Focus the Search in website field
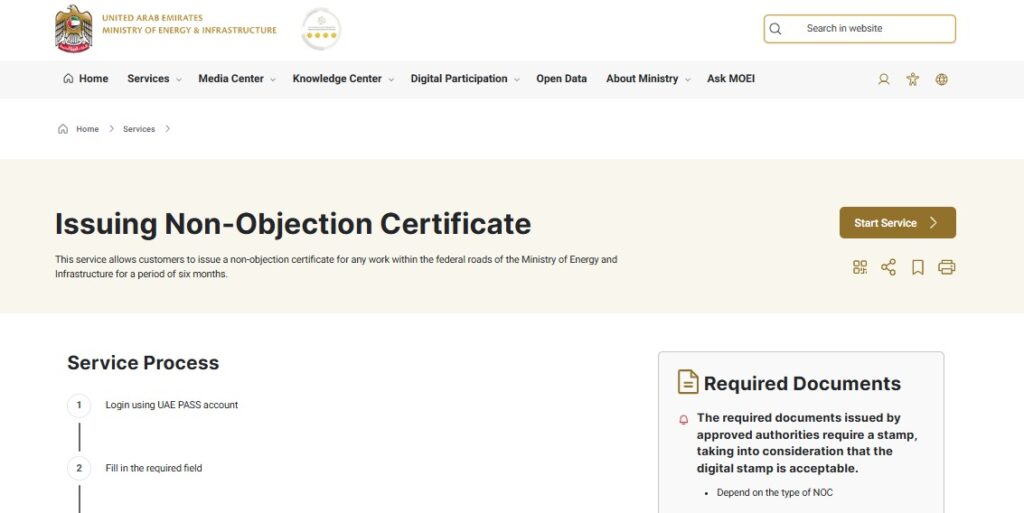Screen dimensions: 1024x513 [859, 29]
